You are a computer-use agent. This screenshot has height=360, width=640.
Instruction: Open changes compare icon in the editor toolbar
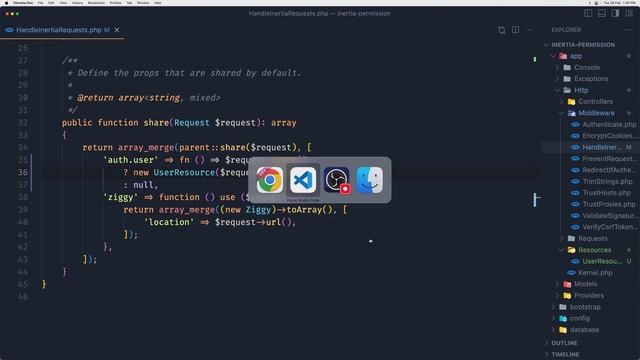point(502,30)
